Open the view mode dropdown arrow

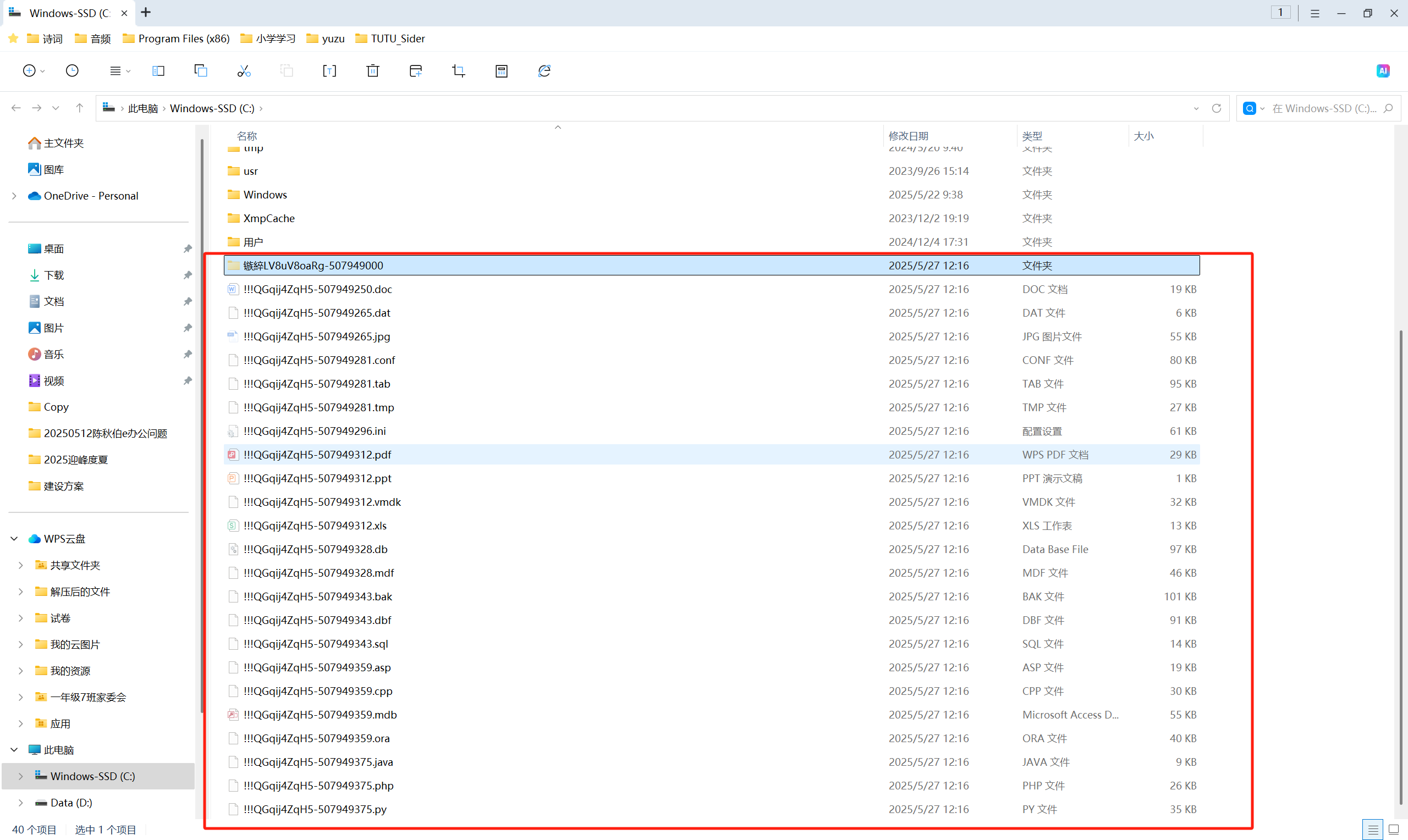click(x=129, y=71)
